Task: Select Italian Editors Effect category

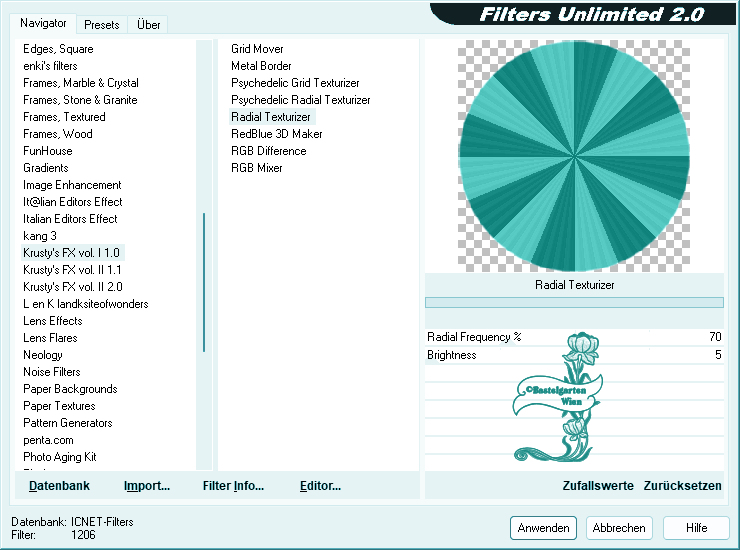Action: 70,219
